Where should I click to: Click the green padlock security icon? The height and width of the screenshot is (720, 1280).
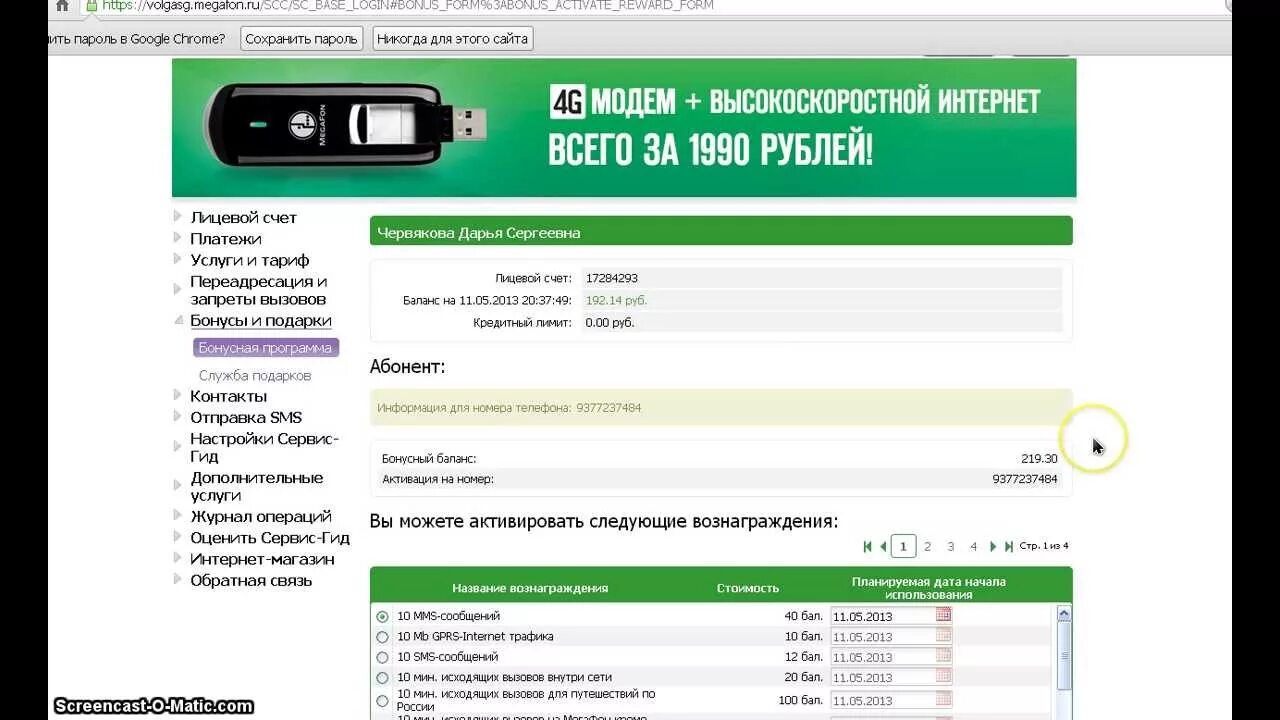pyautogui.click(x=92, y=5)
